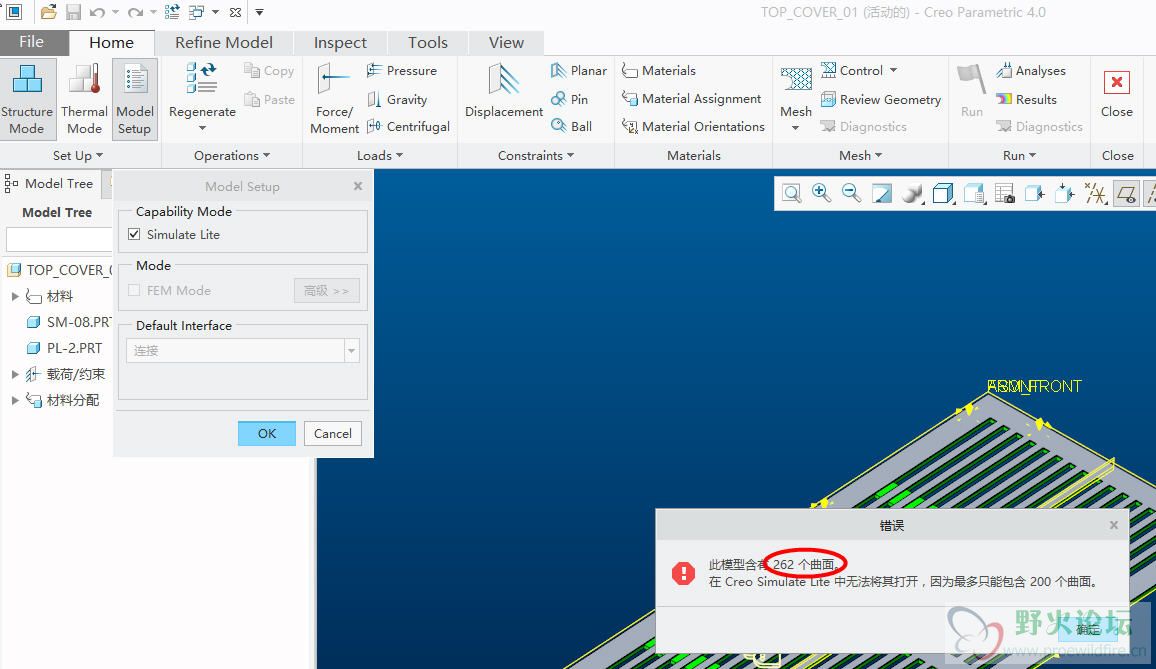The height and width of the screenshot is (669, 1156).
Task: Choose the Ball constraint
Action: pyautogui.click(x=571, y=126)
